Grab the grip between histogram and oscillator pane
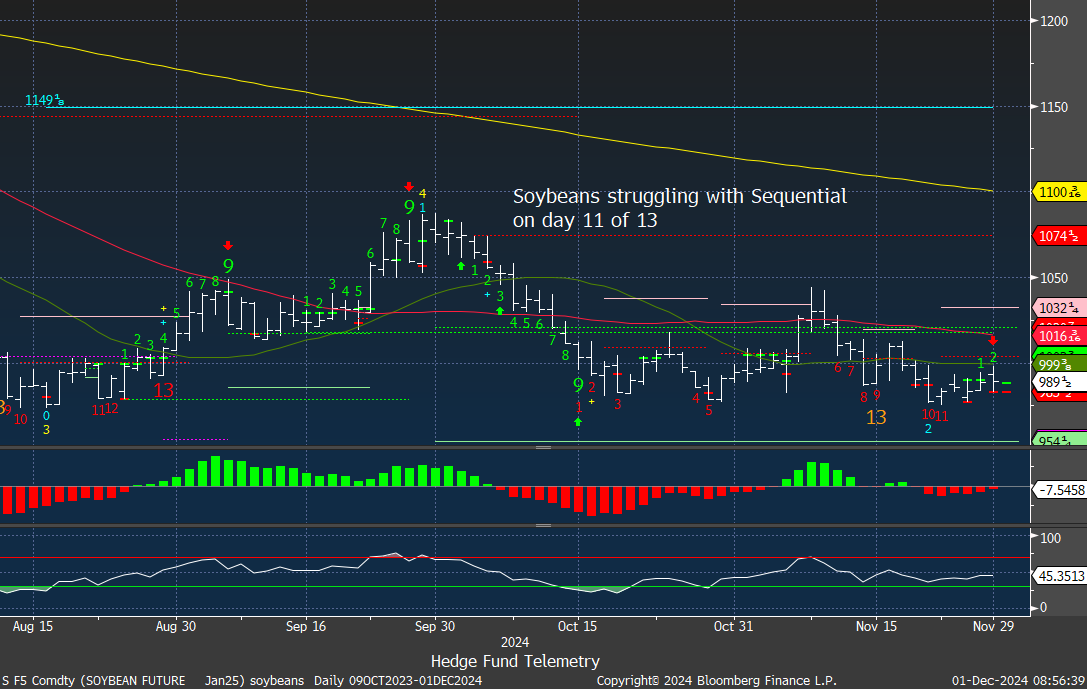Viewport: 1087px width, 689px height. pyautogui.click(x=544, y=525)
